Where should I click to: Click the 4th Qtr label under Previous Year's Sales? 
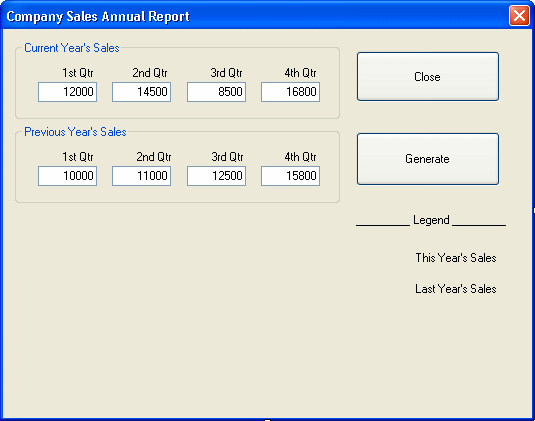click(300, 157)
